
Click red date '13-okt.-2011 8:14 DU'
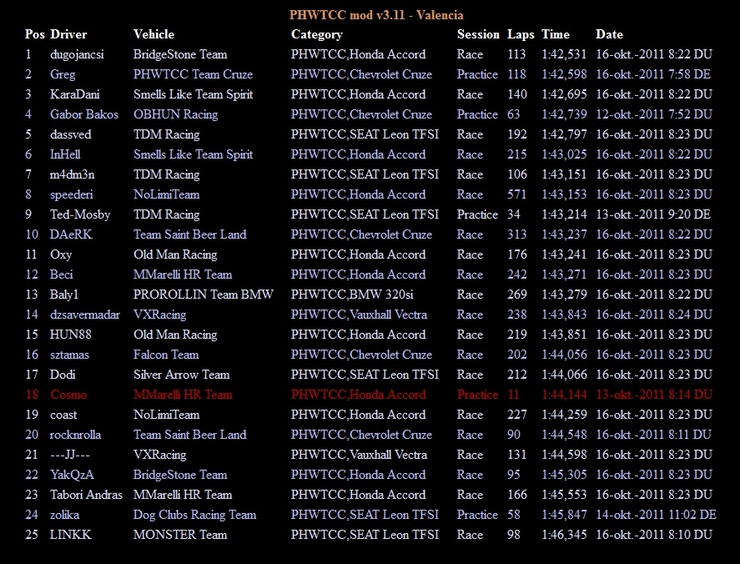pyautogui.click(x=654, y=395)
